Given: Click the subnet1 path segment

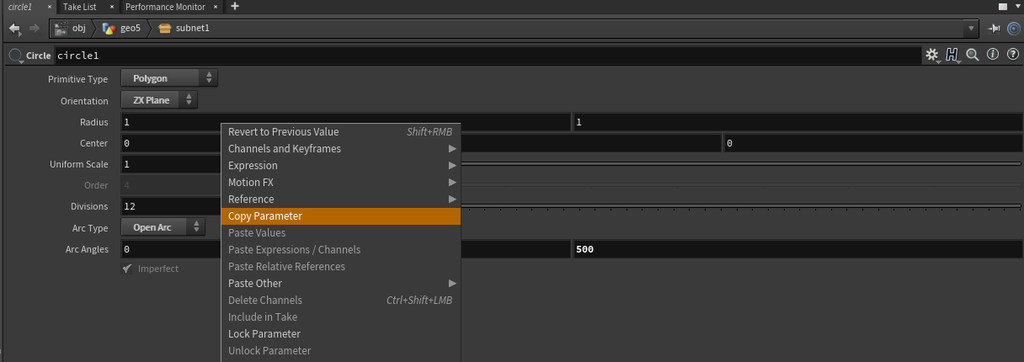Looking at the screenshot, I should click(x=185, y=29).
